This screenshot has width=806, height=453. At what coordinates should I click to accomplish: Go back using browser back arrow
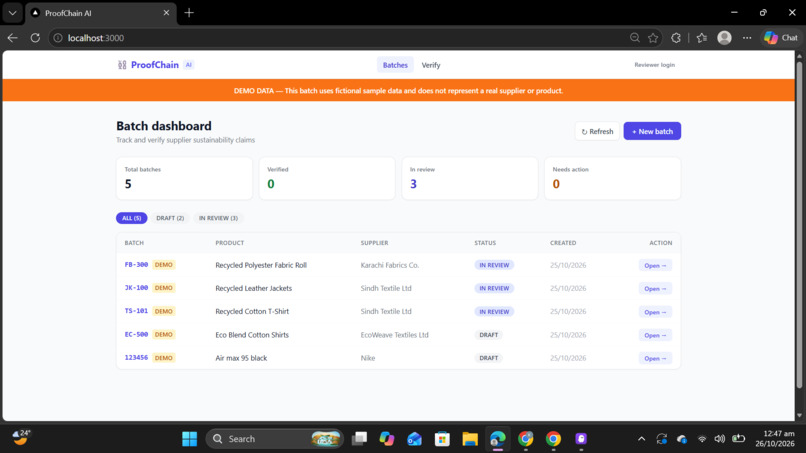(x=13, y=38)
